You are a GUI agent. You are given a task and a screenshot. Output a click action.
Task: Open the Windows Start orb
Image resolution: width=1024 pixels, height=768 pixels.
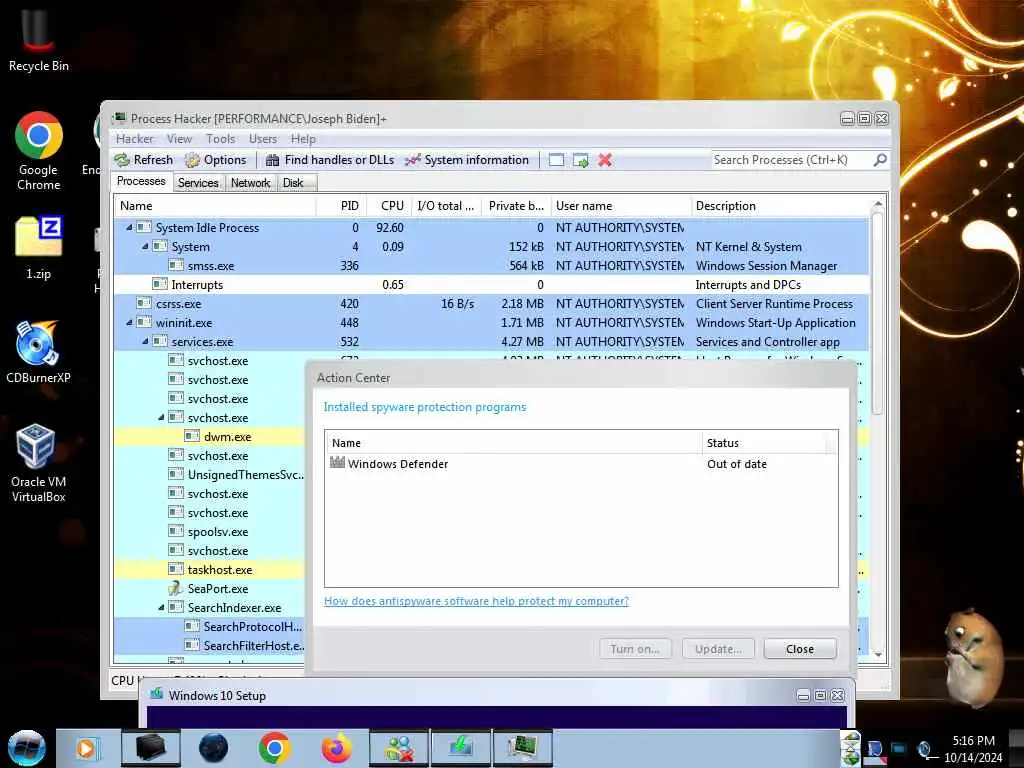tap(27, 748)
